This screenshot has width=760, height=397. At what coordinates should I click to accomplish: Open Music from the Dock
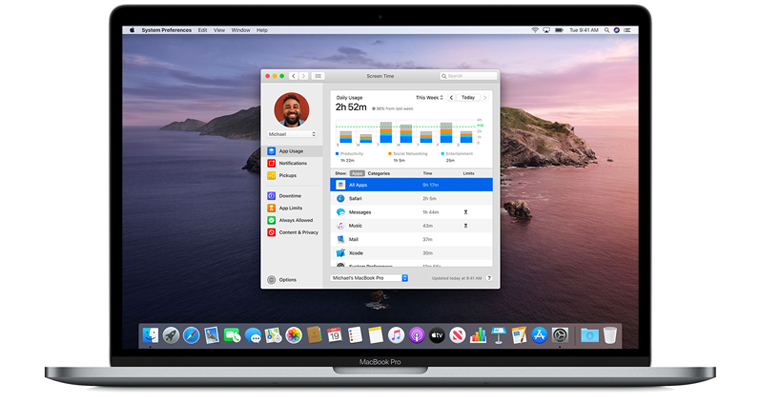396,335
